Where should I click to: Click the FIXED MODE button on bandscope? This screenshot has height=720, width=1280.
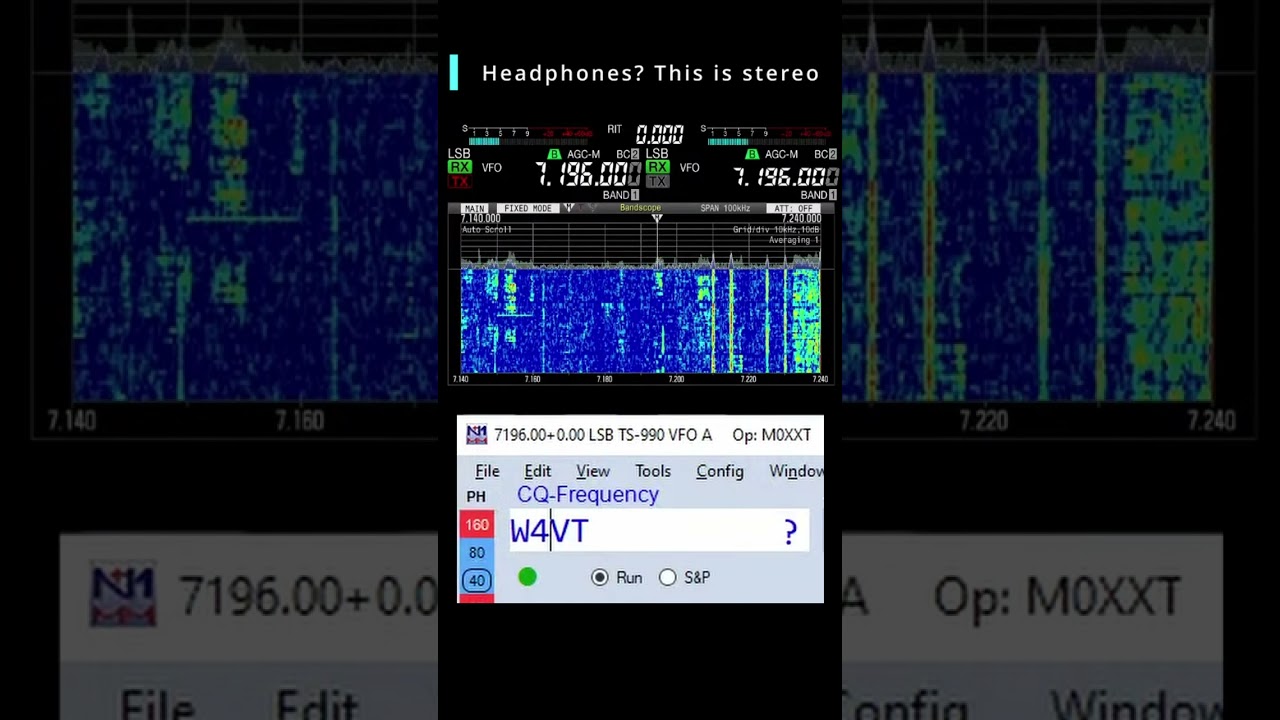[527, 208]
